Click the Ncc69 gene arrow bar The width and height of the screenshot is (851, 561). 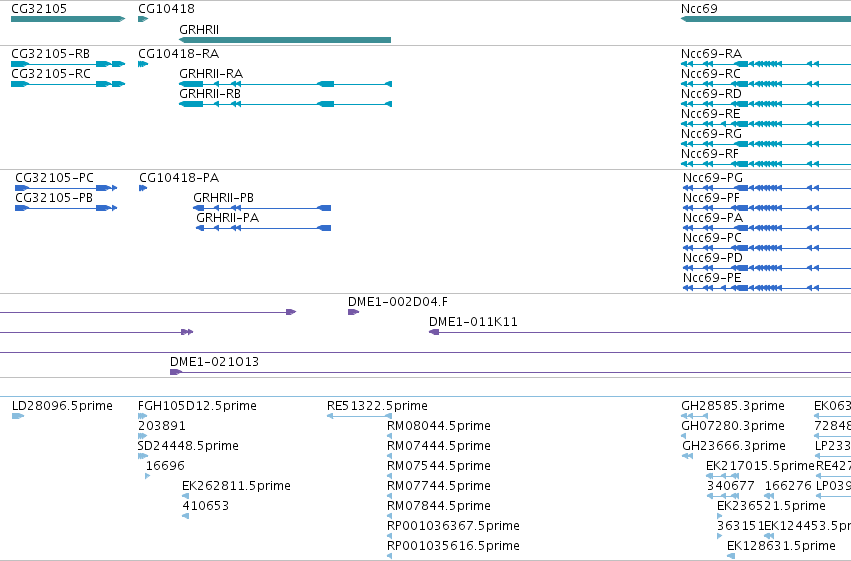(766, 19)
